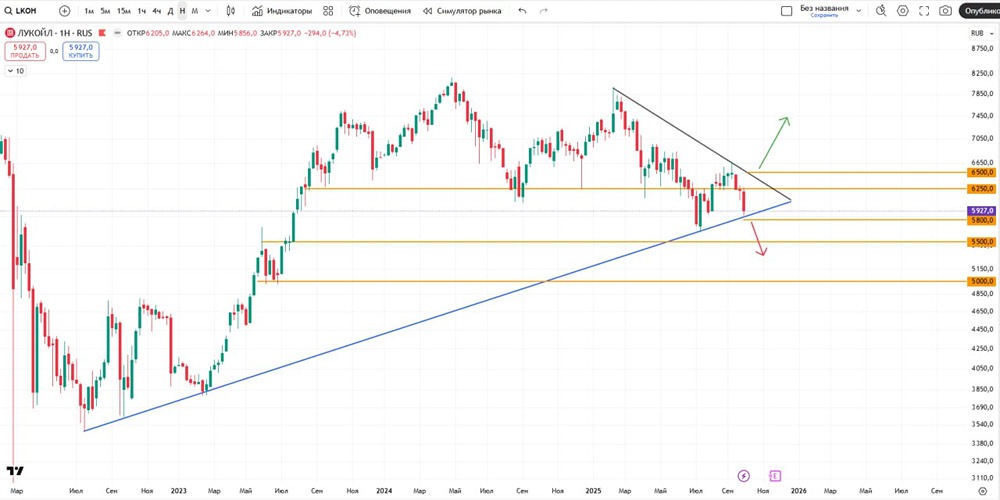Click the grey minus icon in the legend
1000x500 pixels.
[119, 33]
